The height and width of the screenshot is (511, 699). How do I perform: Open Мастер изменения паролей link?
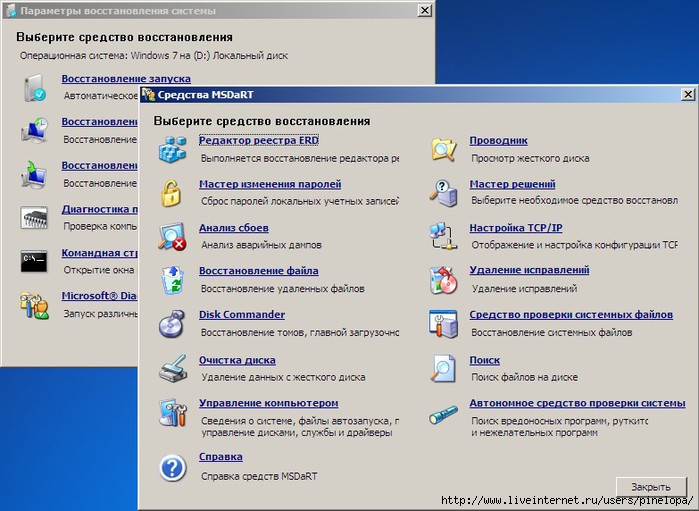click(x=270, y=184)
